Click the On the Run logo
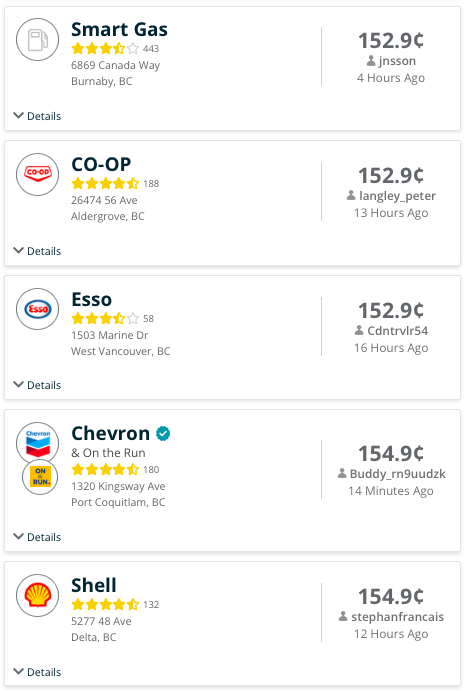This screenshot has width=471, height=693. (x=41, y=476)
